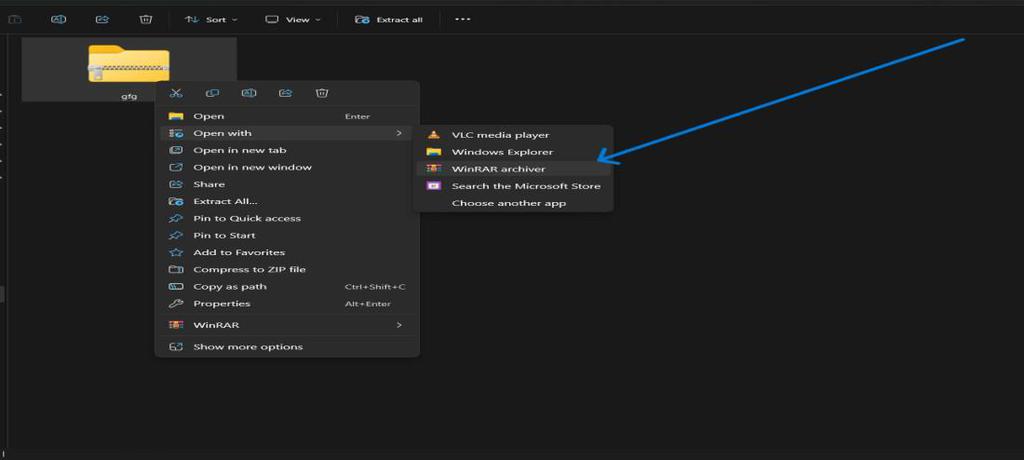Click the Windows Explorer folder icon in submenu
1024x460 pixels.
point(434,152)
